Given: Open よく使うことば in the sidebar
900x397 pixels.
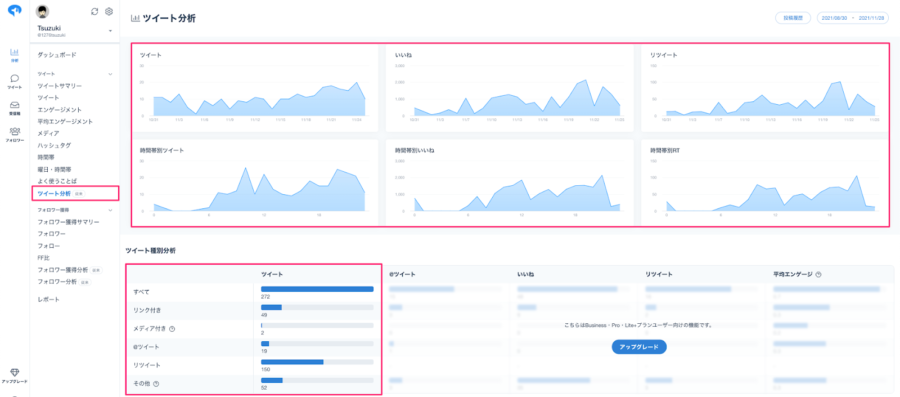Looking at the screenshot, I should 57,181.
